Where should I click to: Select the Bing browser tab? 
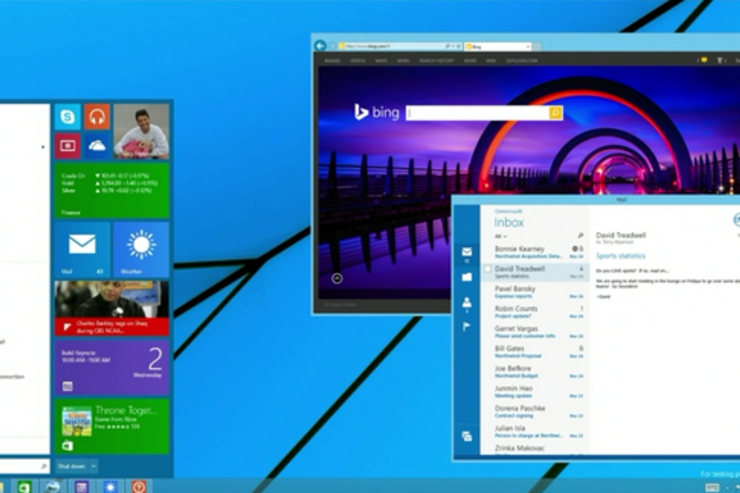[497, 46]
